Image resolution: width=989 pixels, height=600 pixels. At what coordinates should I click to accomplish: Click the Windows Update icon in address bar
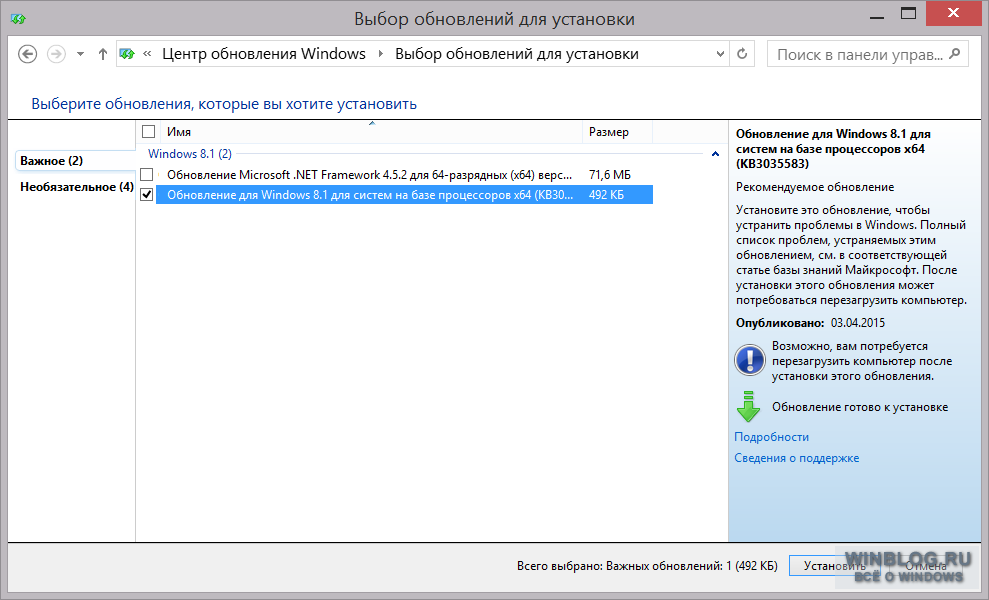pyautogui.click(x=127, y=54)
